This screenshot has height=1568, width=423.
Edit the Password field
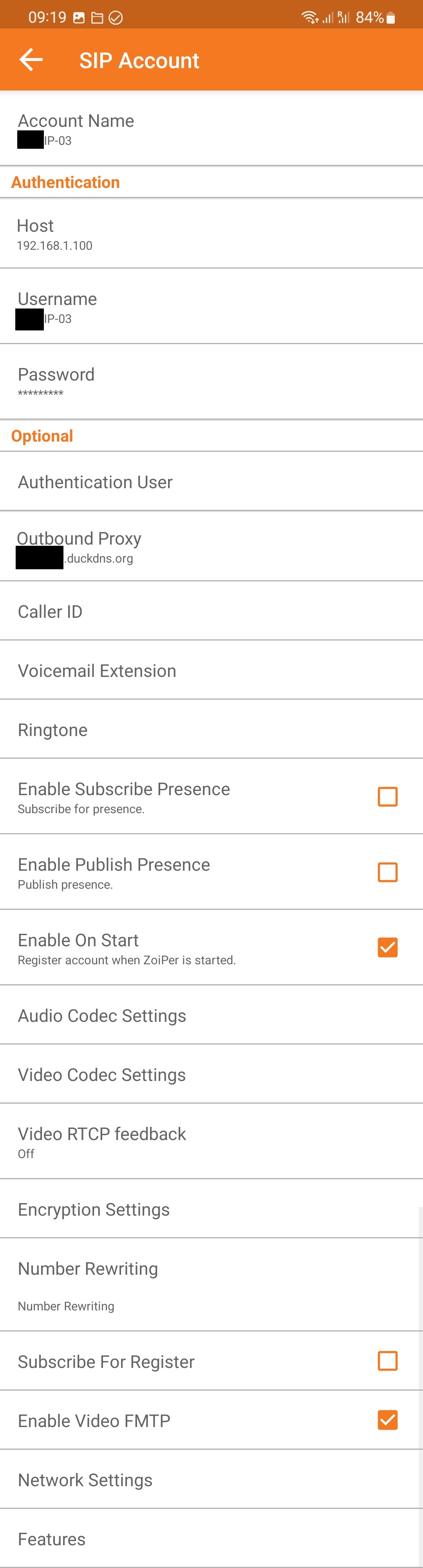click(211, 382)
